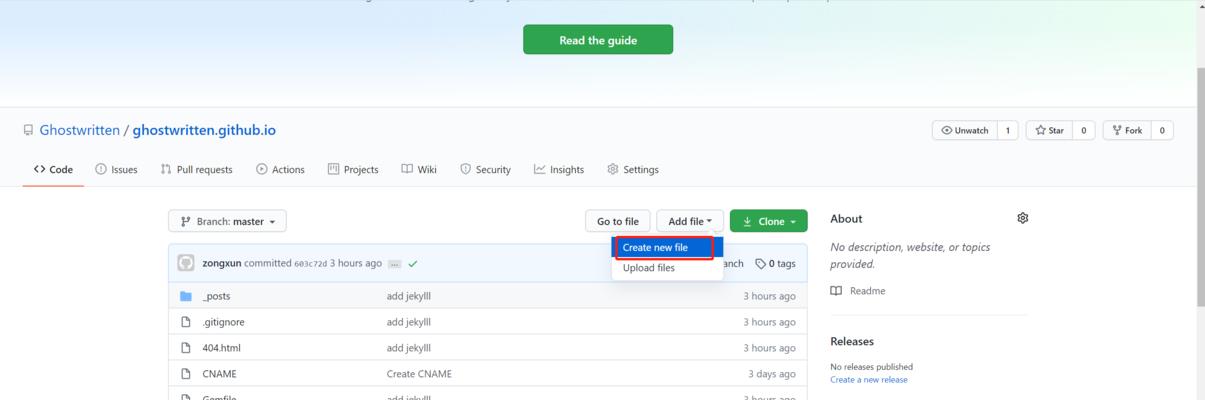
Task: Switch to the Wiki tab
Action: 419,169
